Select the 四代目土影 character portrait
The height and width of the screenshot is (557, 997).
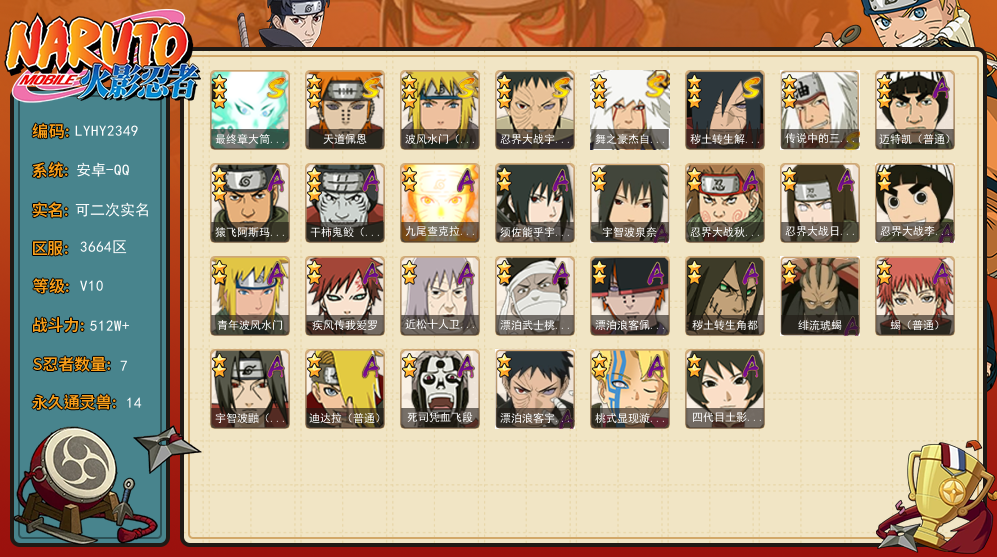tap(725, 389)
